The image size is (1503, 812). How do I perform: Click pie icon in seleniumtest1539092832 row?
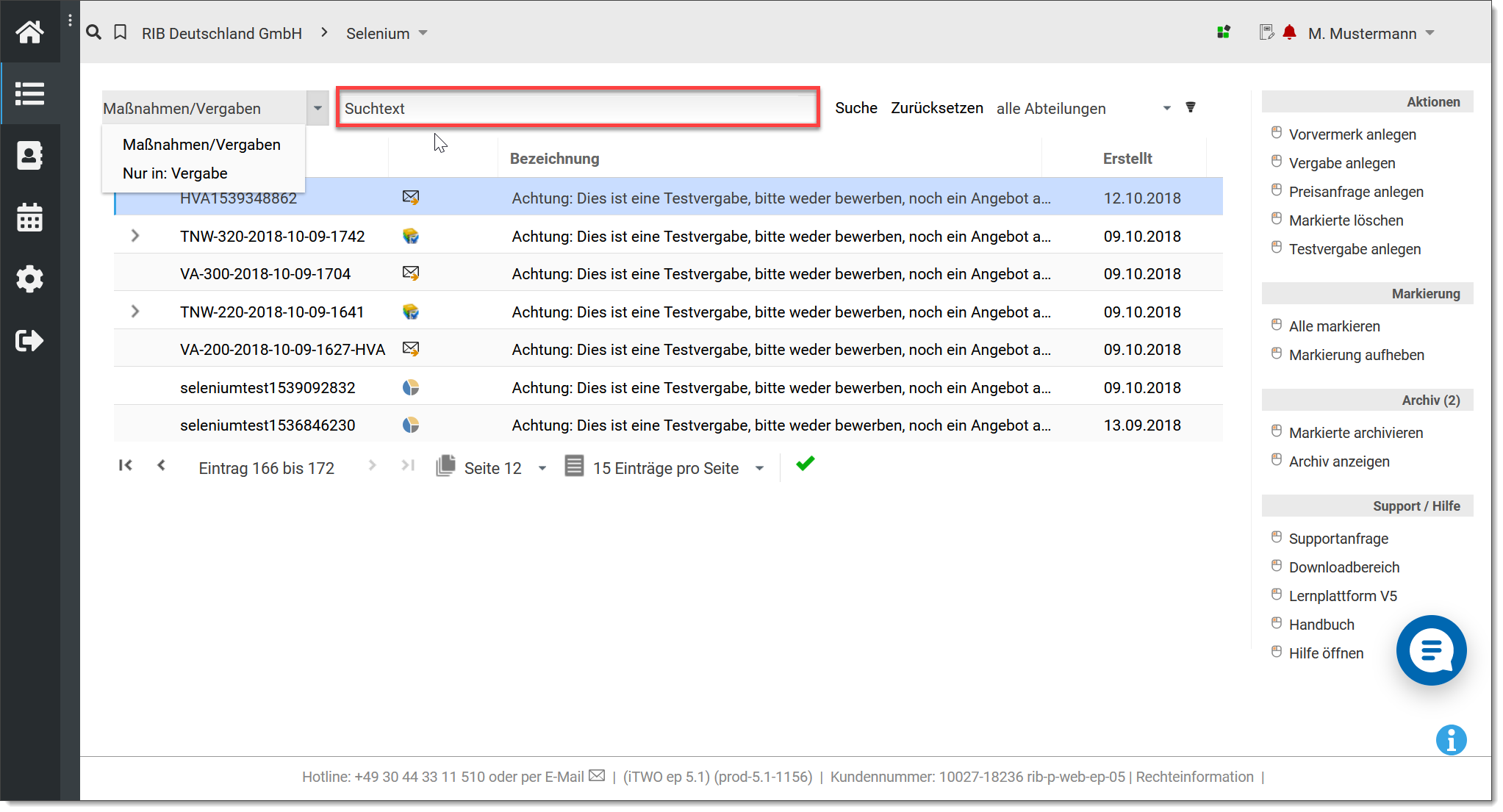click(x=411, y=387)
